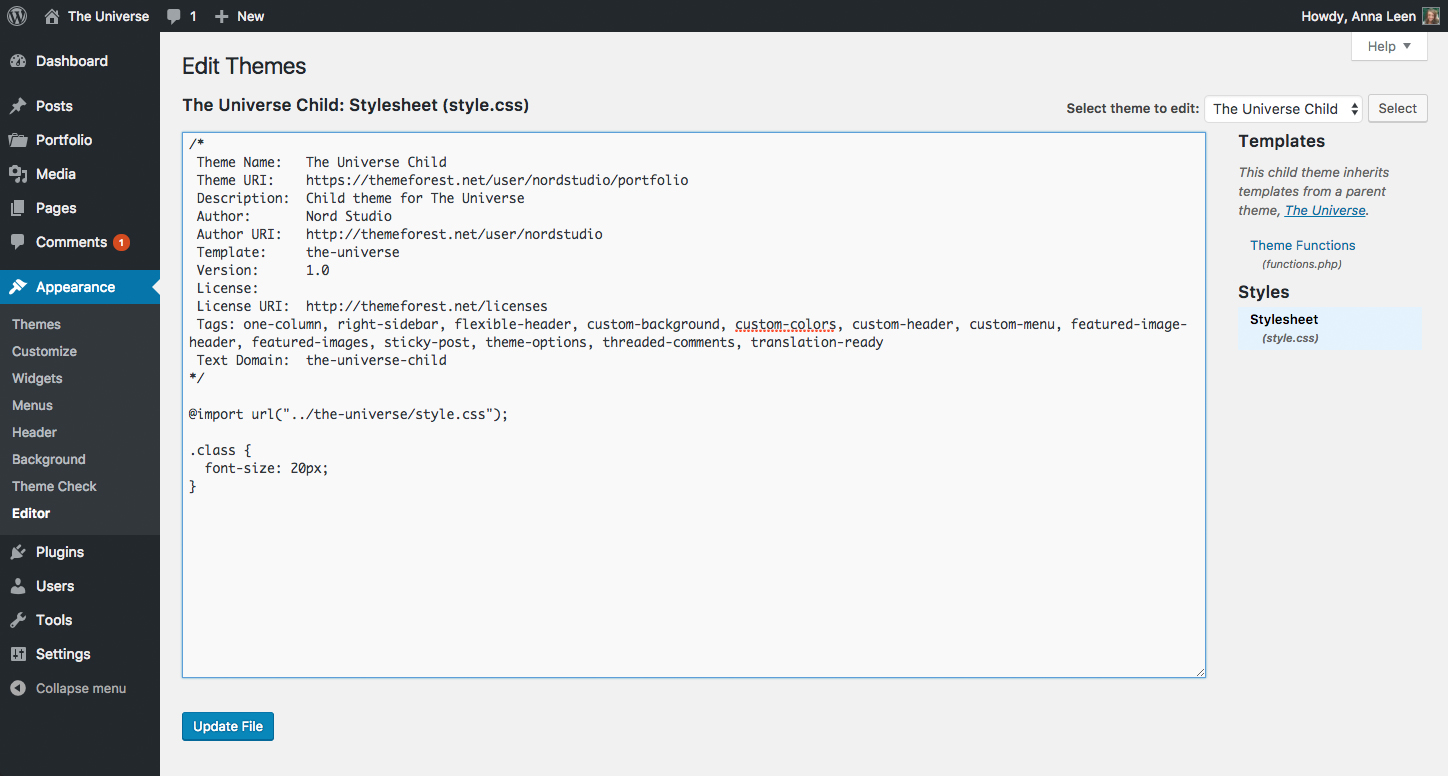Select Editor submenu item

pyautogui.click(x=31, y=513)
